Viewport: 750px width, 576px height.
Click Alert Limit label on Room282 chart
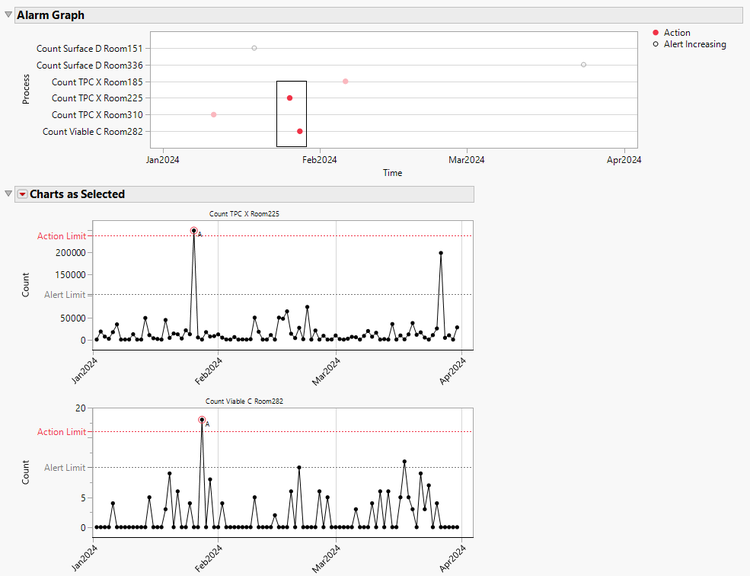[64, 467]
